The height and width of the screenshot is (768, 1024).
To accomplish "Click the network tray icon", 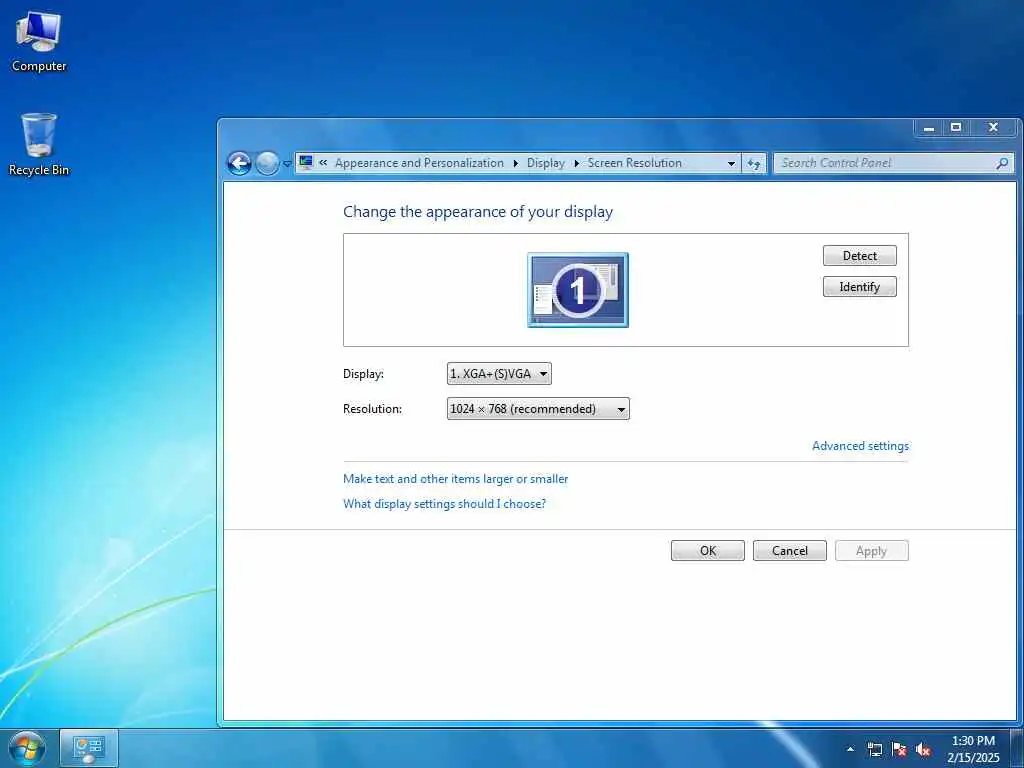I will point(874,750).
